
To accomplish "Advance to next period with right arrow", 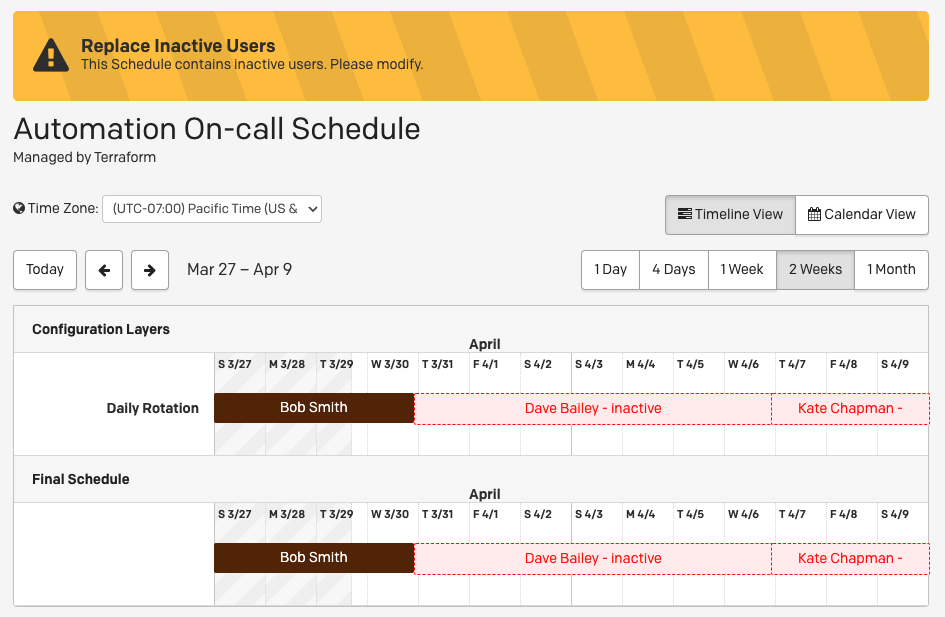I will point(149,270).
